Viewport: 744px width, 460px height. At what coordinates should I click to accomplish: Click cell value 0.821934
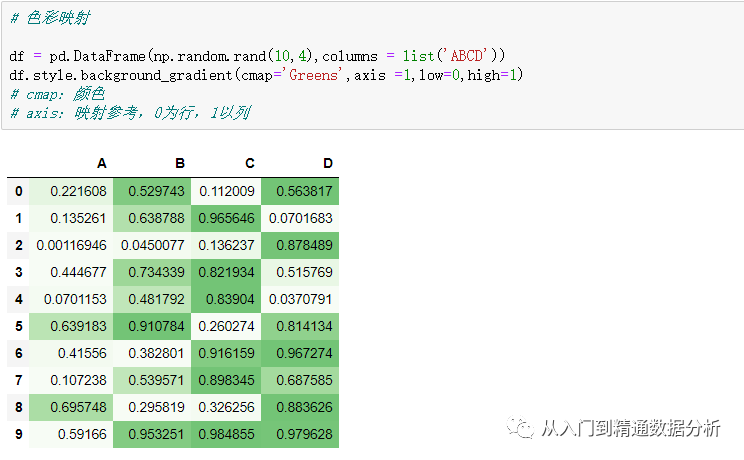click(x=227, y=272)
